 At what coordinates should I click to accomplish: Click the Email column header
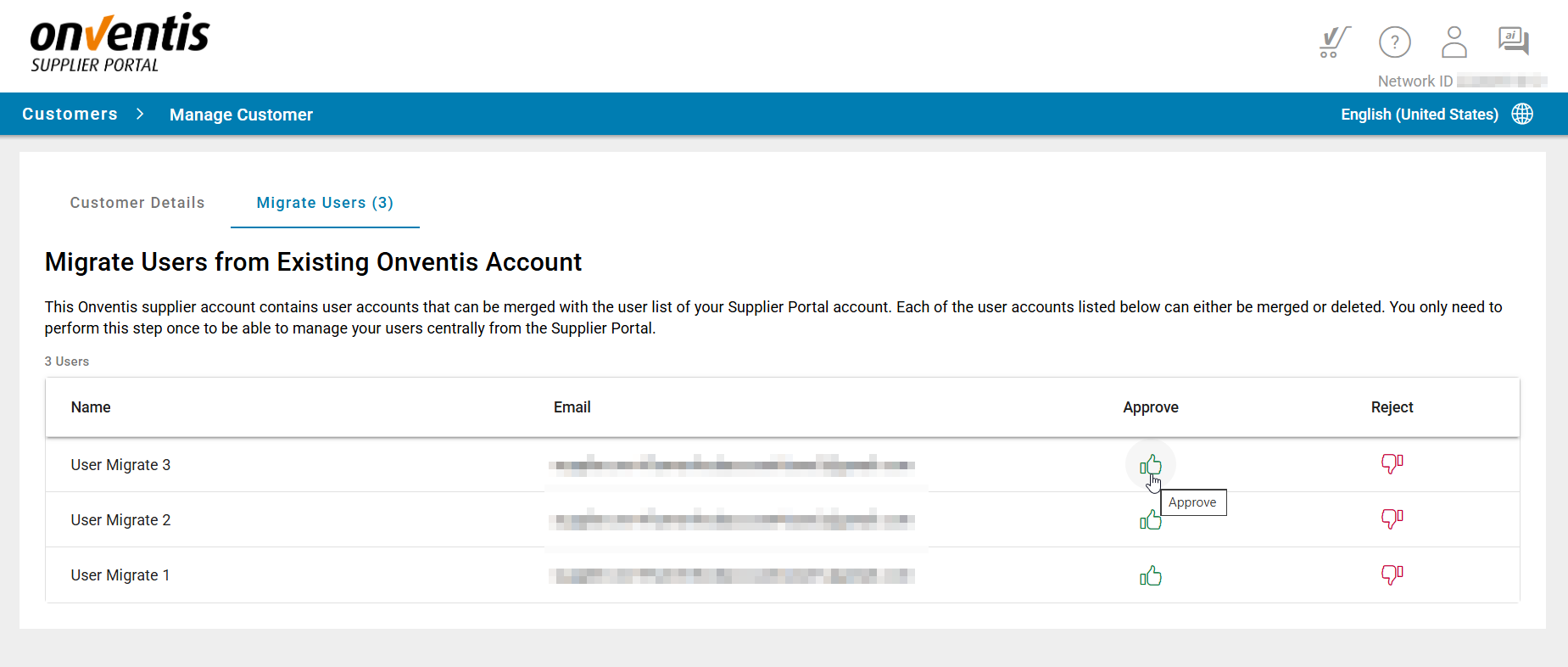point(572,407)
